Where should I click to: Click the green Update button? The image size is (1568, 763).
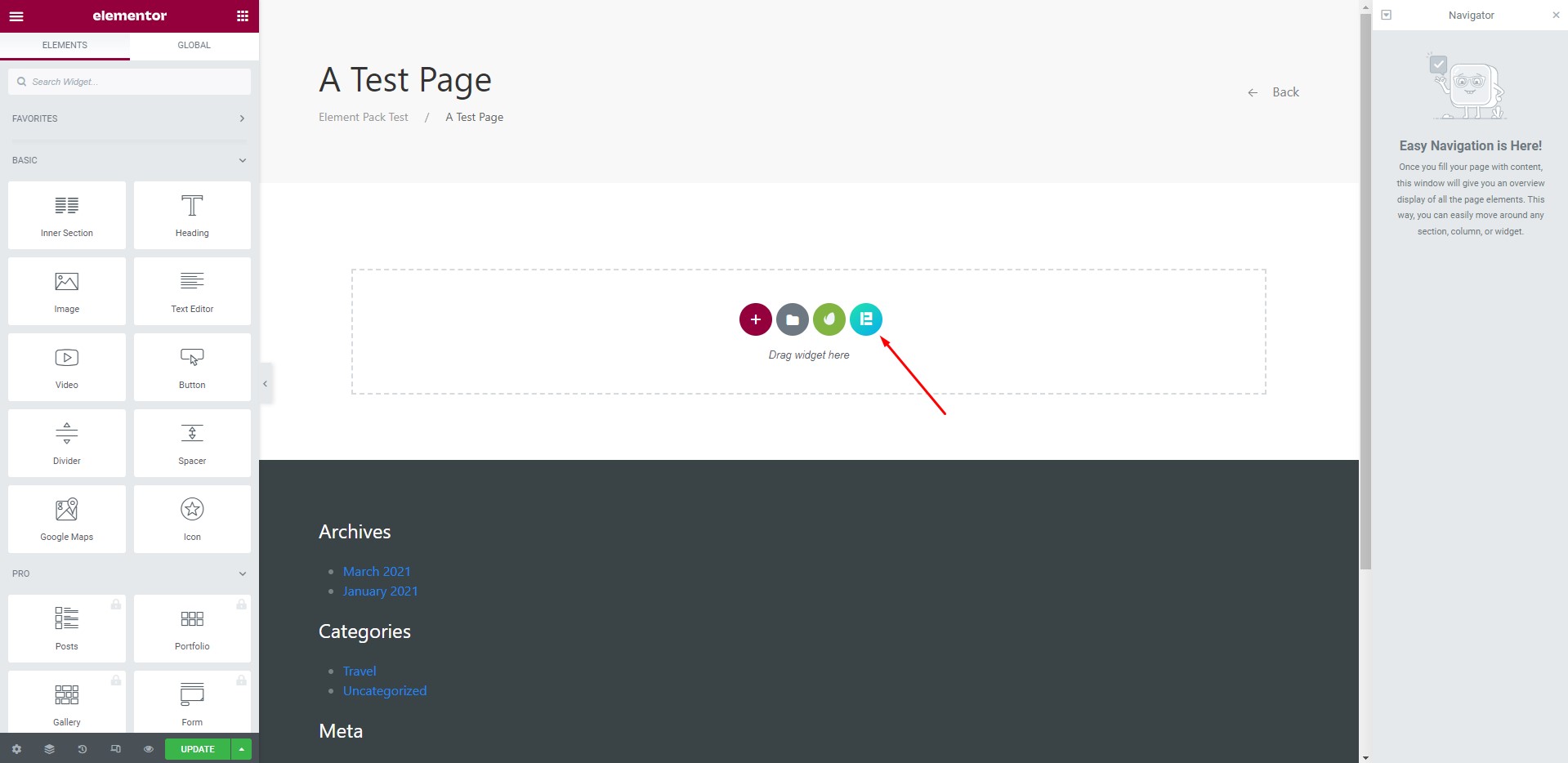197,749
